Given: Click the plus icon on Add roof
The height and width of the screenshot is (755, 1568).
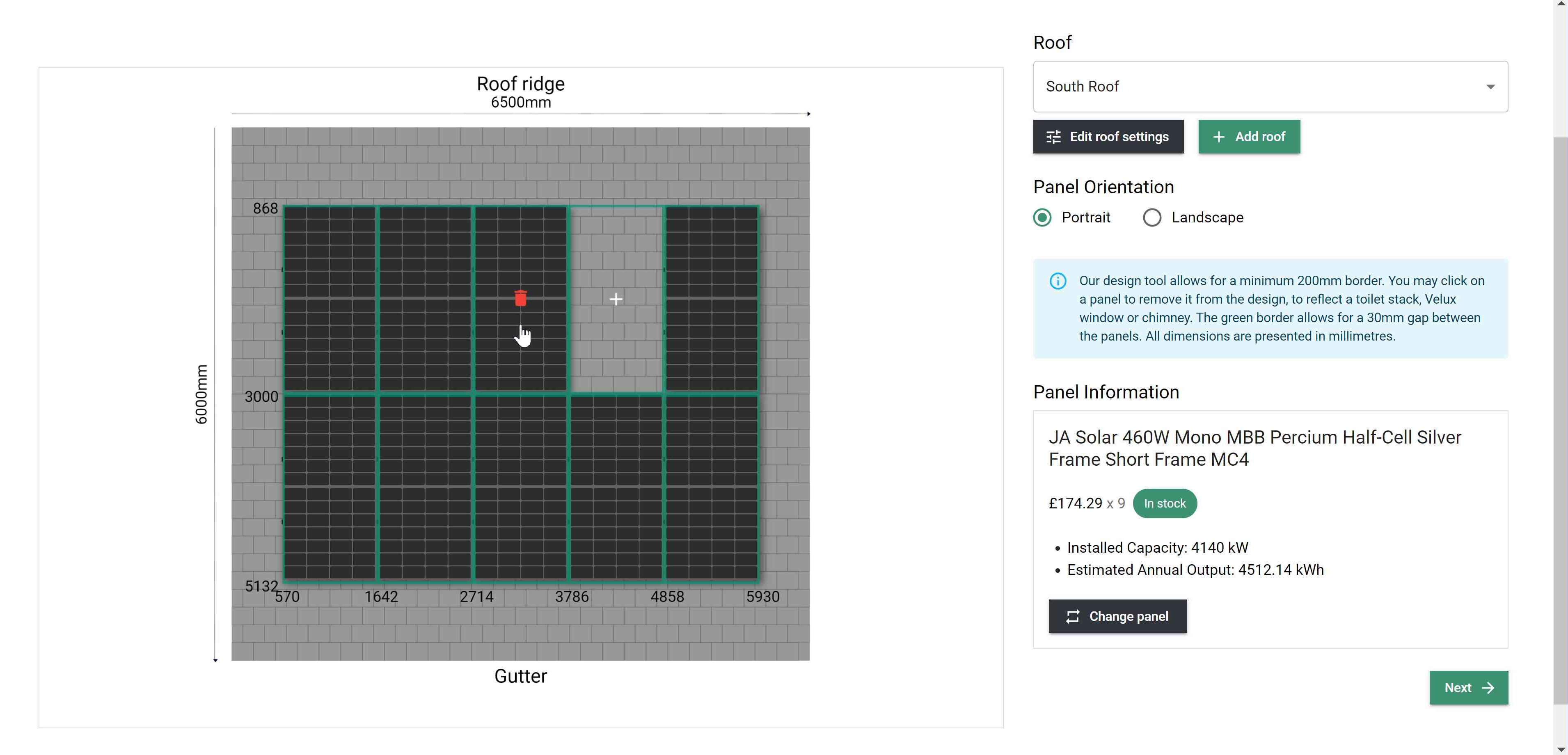Looking at the screenshot, I should tap(1219, 137).
